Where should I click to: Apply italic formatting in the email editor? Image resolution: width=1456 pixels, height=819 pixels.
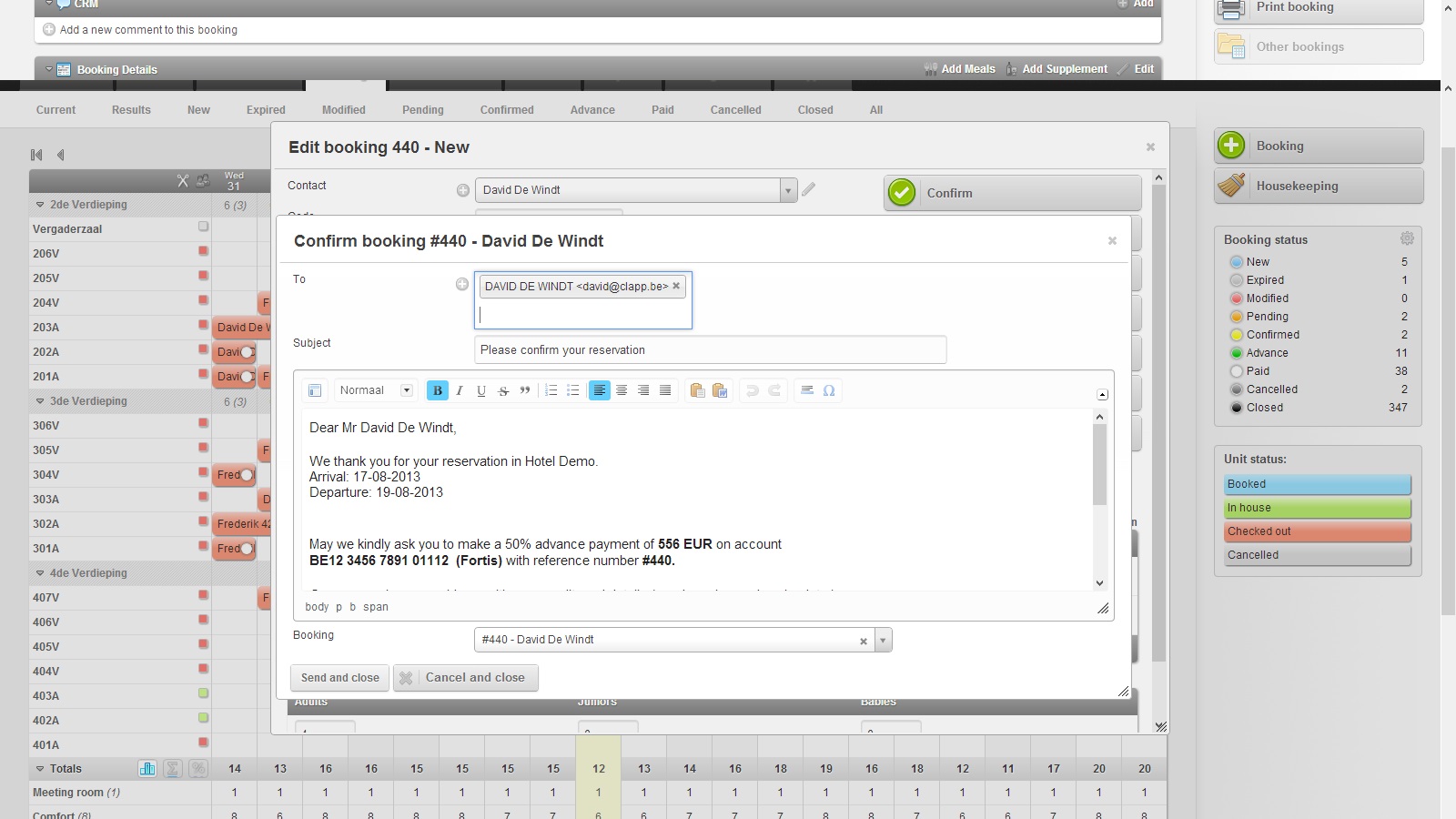coord(460,390)
